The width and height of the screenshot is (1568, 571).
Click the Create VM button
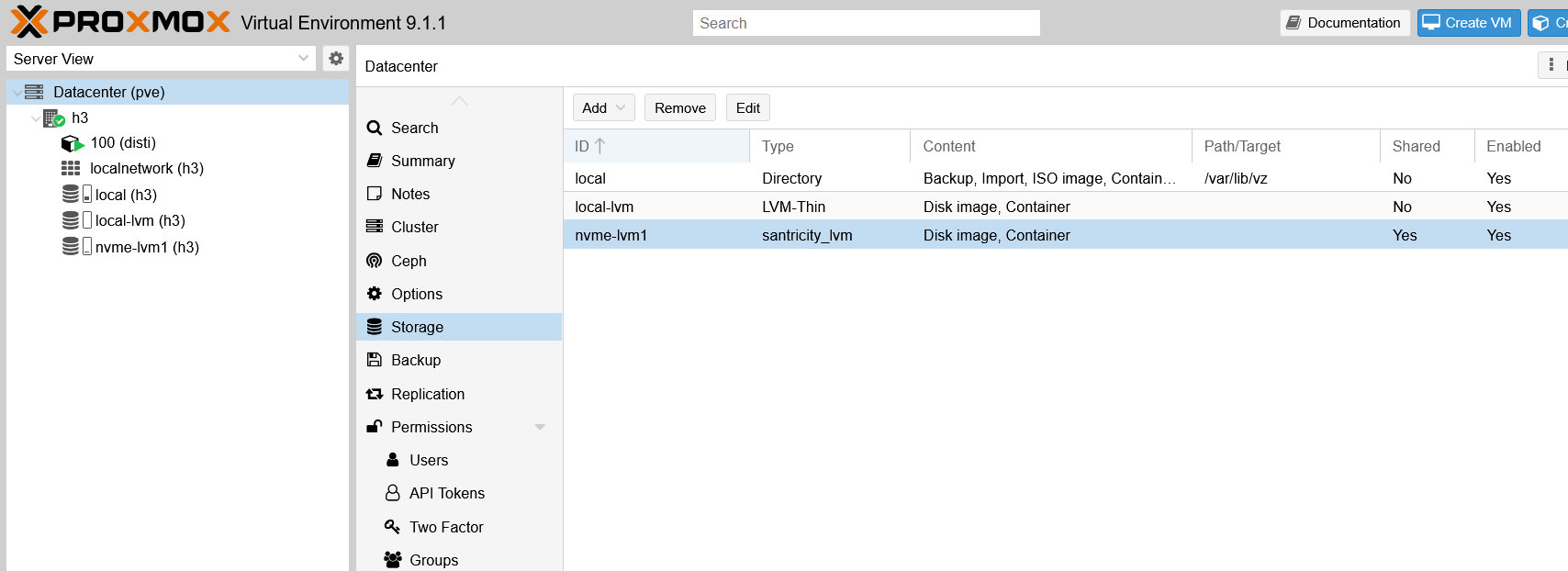[x=1469, y=23]
